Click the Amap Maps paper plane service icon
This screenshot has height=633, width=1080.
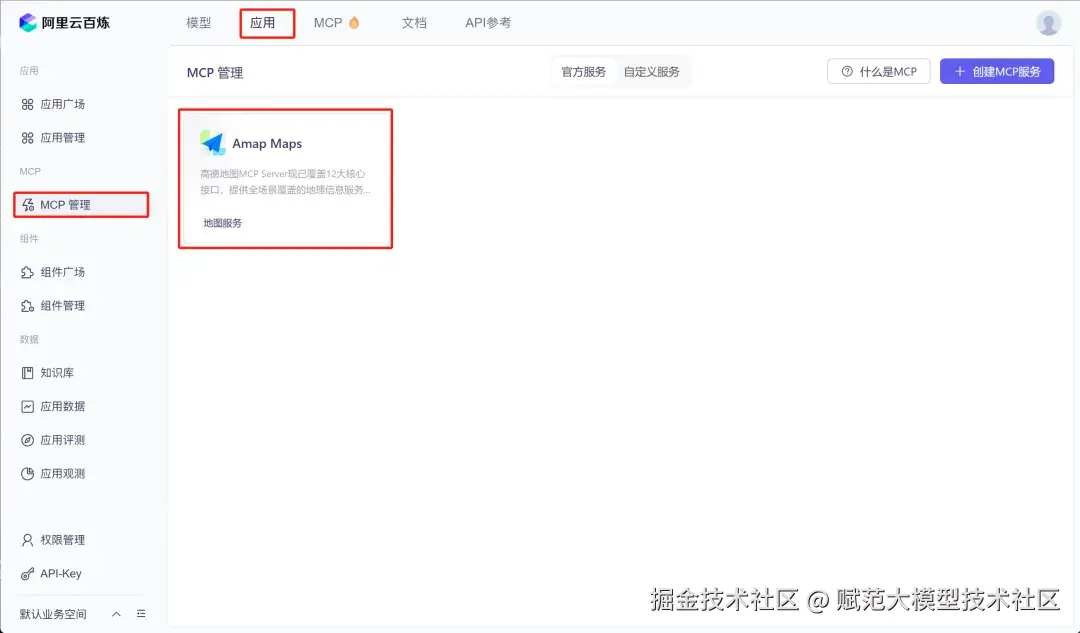(x=213, y=141)
